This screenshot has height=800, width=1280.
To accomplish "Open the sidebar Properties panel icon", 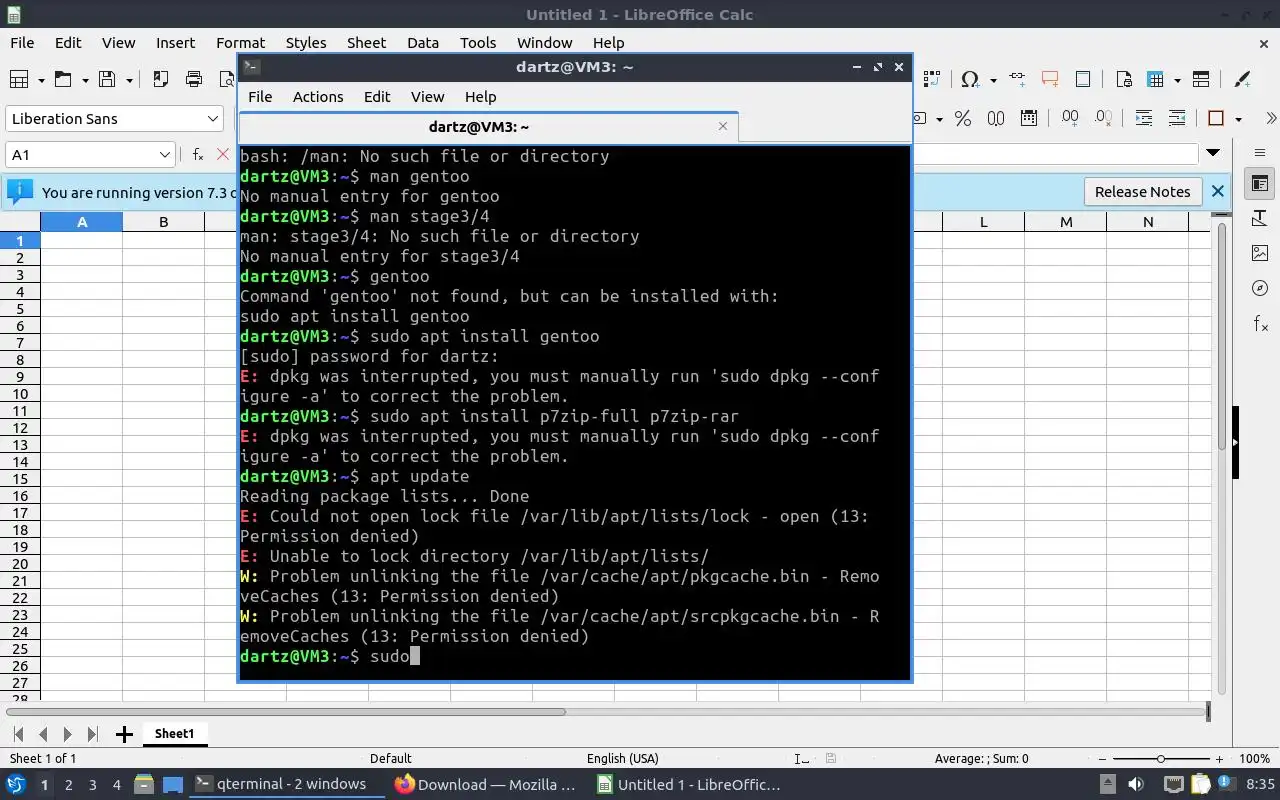I will point(1260,184).
